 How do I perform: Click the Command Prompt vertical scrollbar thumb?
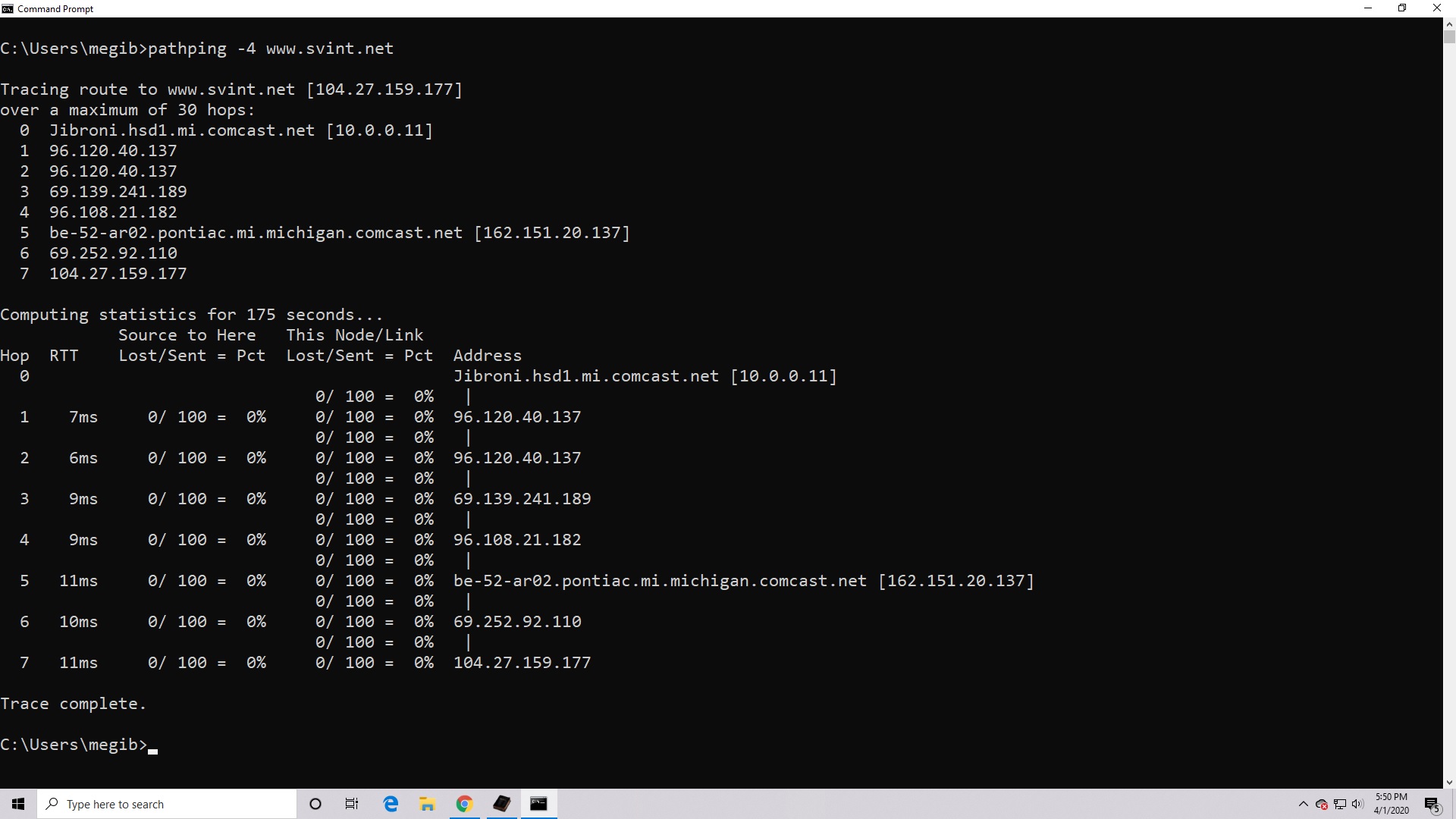[1449, 36]
